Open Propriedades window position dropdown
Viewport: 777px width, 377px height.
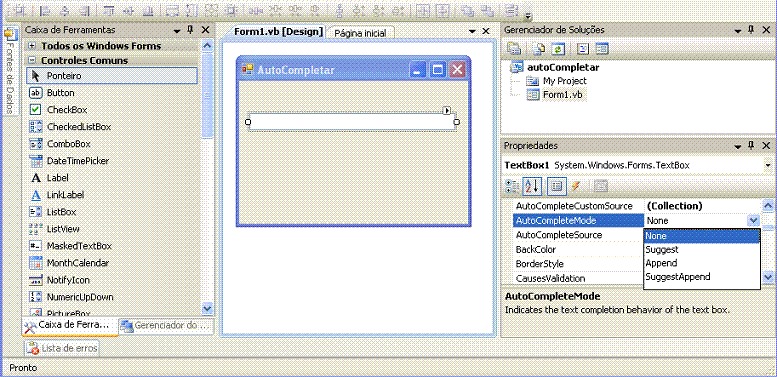coord(738,147)
